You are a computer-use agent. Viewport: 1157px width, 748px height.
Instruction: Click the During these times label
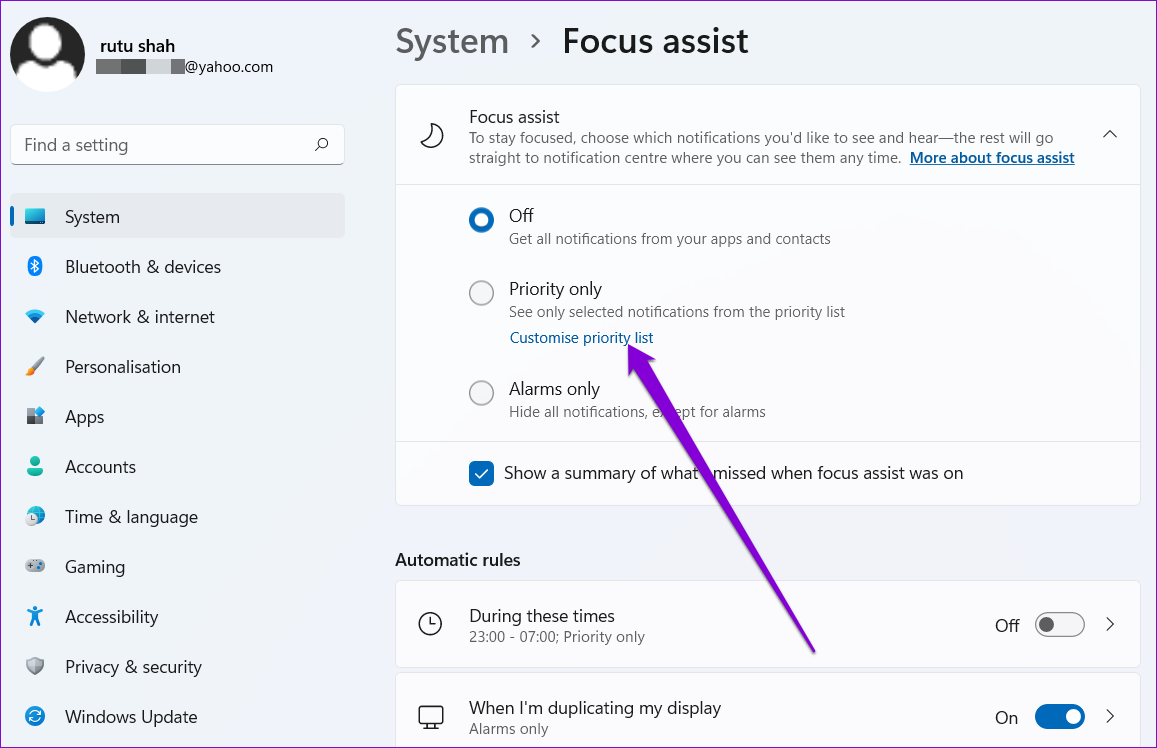pyautogui.click(x=542, y=615)
